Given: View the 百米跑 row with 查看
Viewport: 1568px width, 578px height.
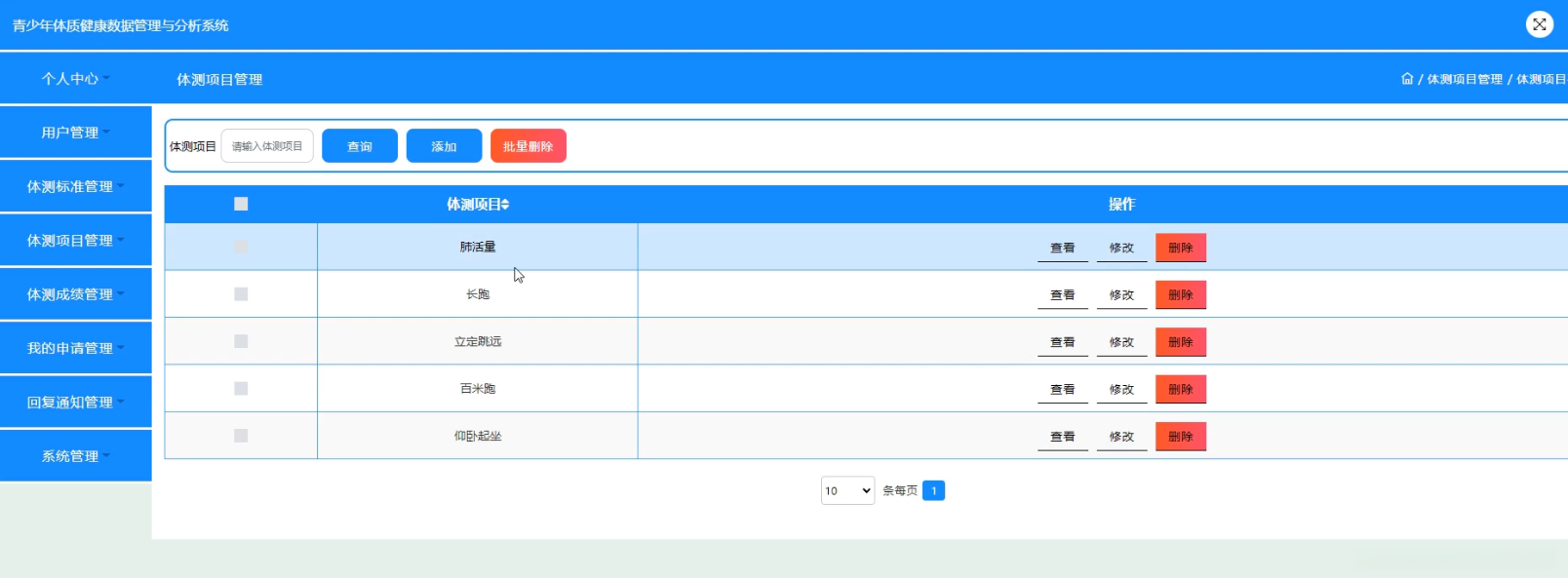Looking at the screenshot, I should pos(1063,389).
